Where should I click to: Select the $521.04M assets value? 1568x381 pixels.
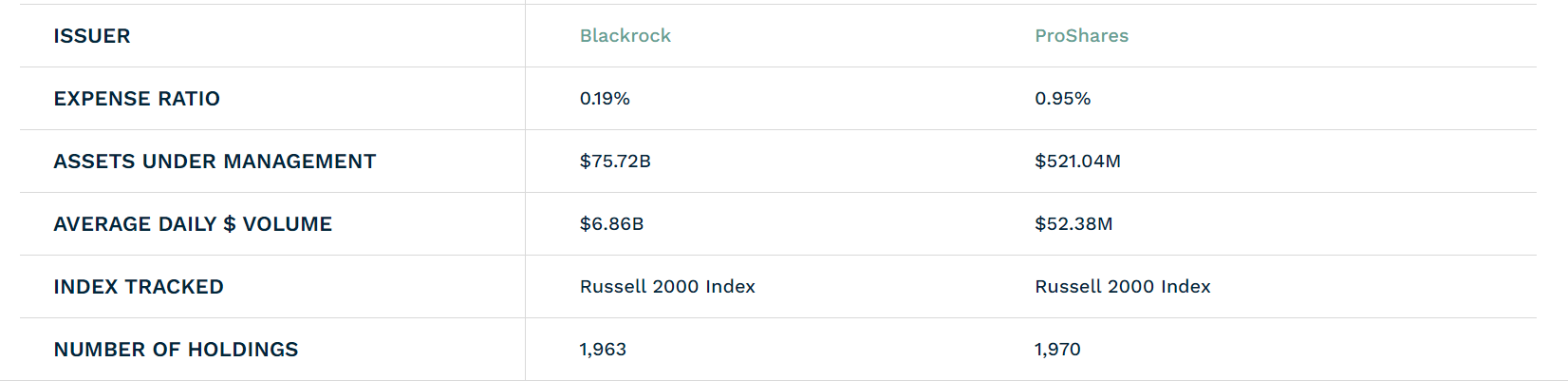pos(1077,162)
